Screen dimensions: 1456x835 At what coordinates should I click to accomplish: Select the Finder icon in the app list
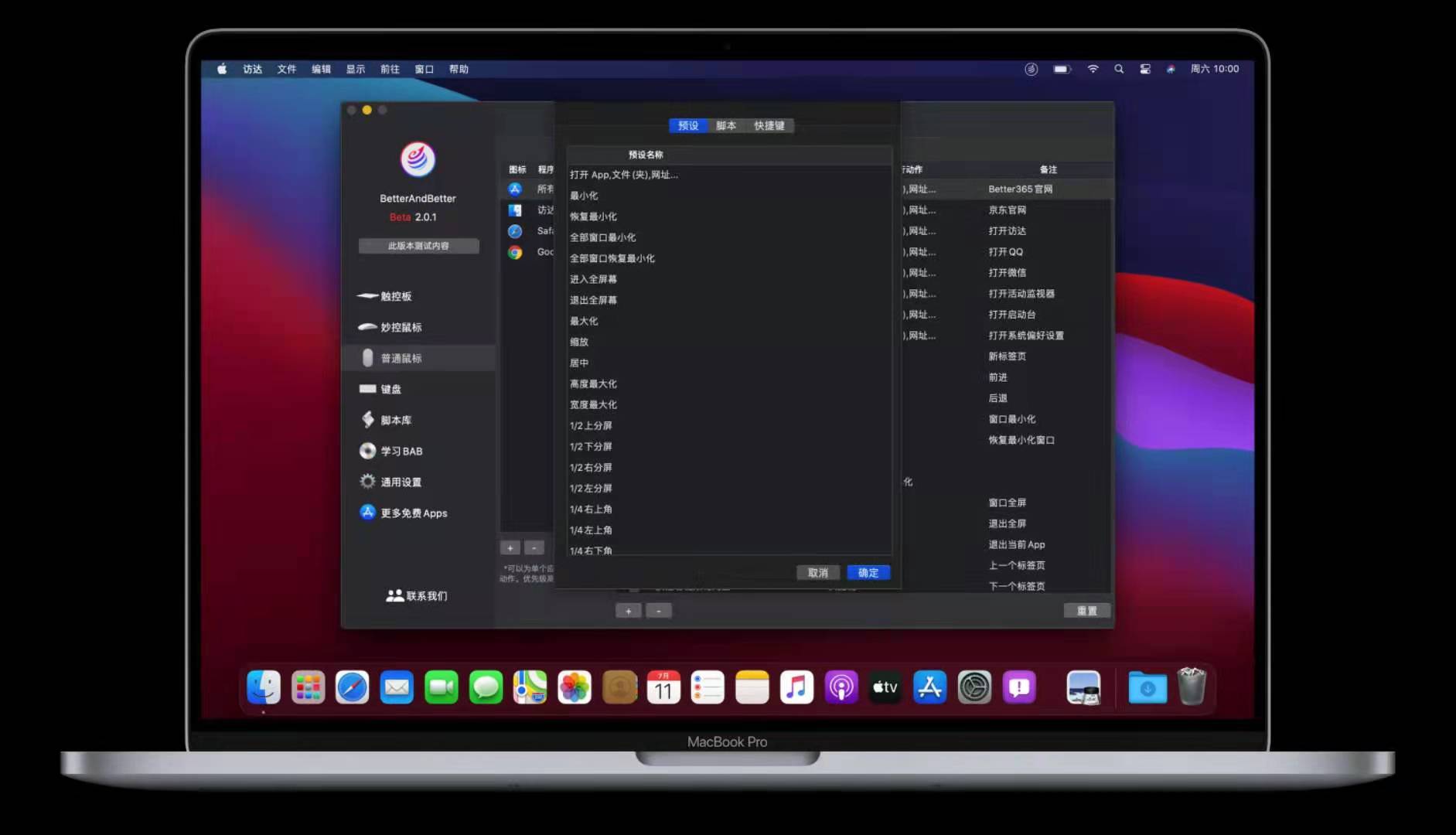click(515, 210)
